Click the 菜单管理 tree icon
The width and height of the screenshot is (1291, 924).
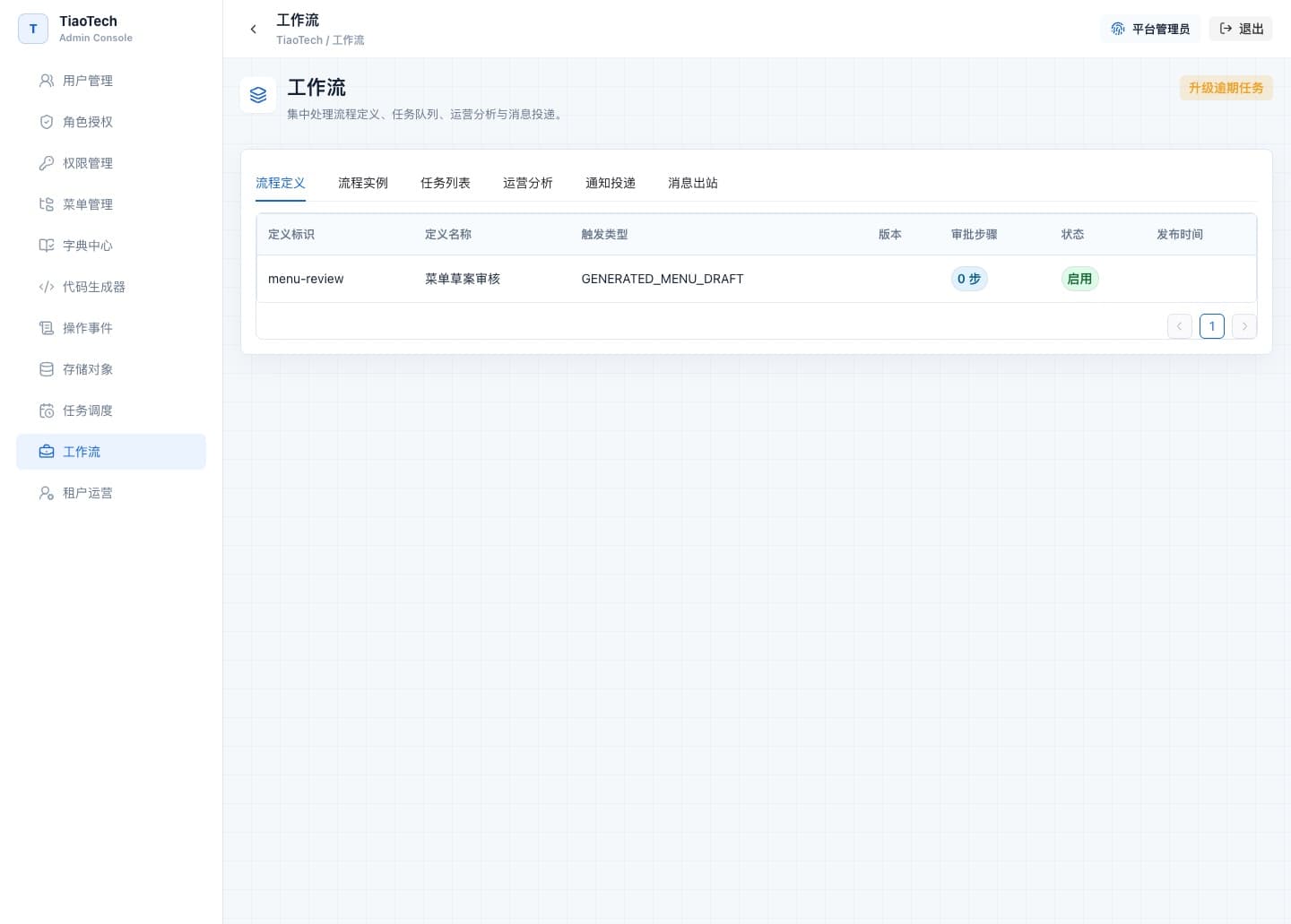(47, 204)
